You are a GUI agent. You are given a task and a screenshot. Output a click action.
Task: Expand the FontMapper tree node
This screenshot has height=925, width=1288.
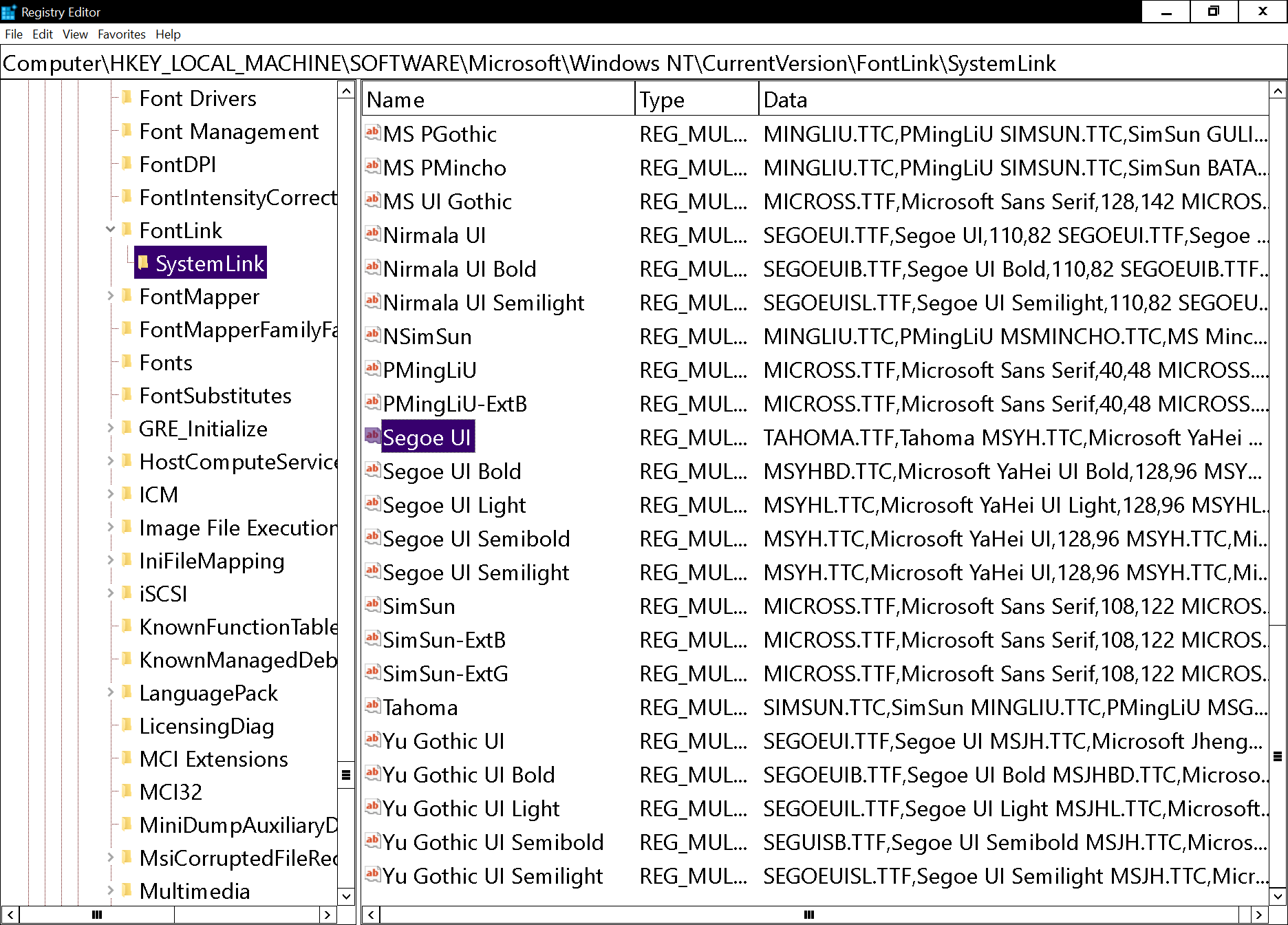110,295
